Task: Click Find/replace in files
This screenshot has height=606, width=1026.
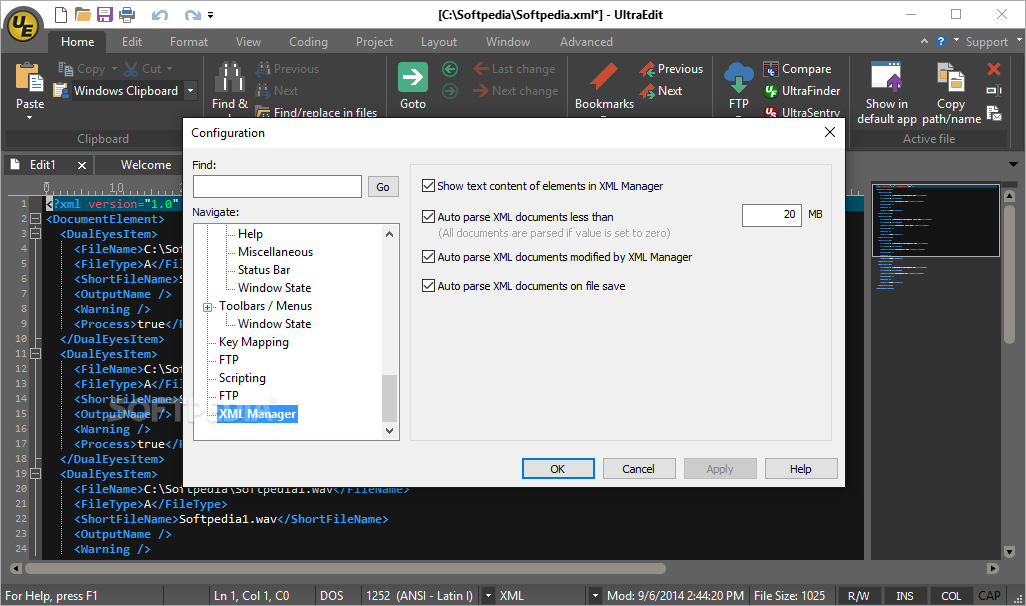Action: (316, 113)
